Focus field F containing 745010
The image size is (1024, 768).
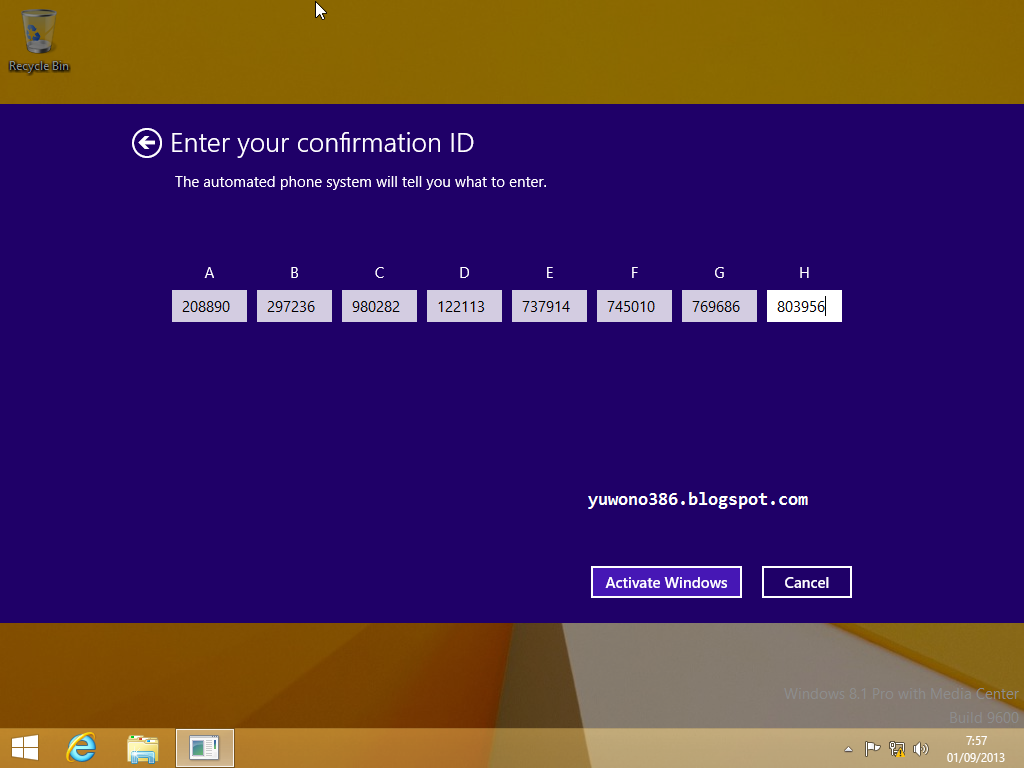(x=634, y=306)
